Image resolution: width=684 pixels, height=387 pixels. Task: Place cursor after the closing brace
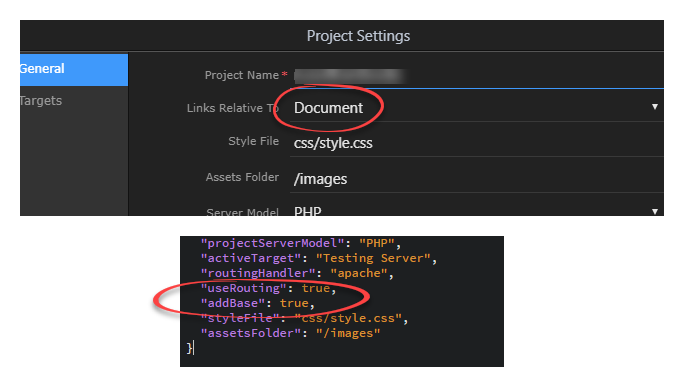point(193,348)
